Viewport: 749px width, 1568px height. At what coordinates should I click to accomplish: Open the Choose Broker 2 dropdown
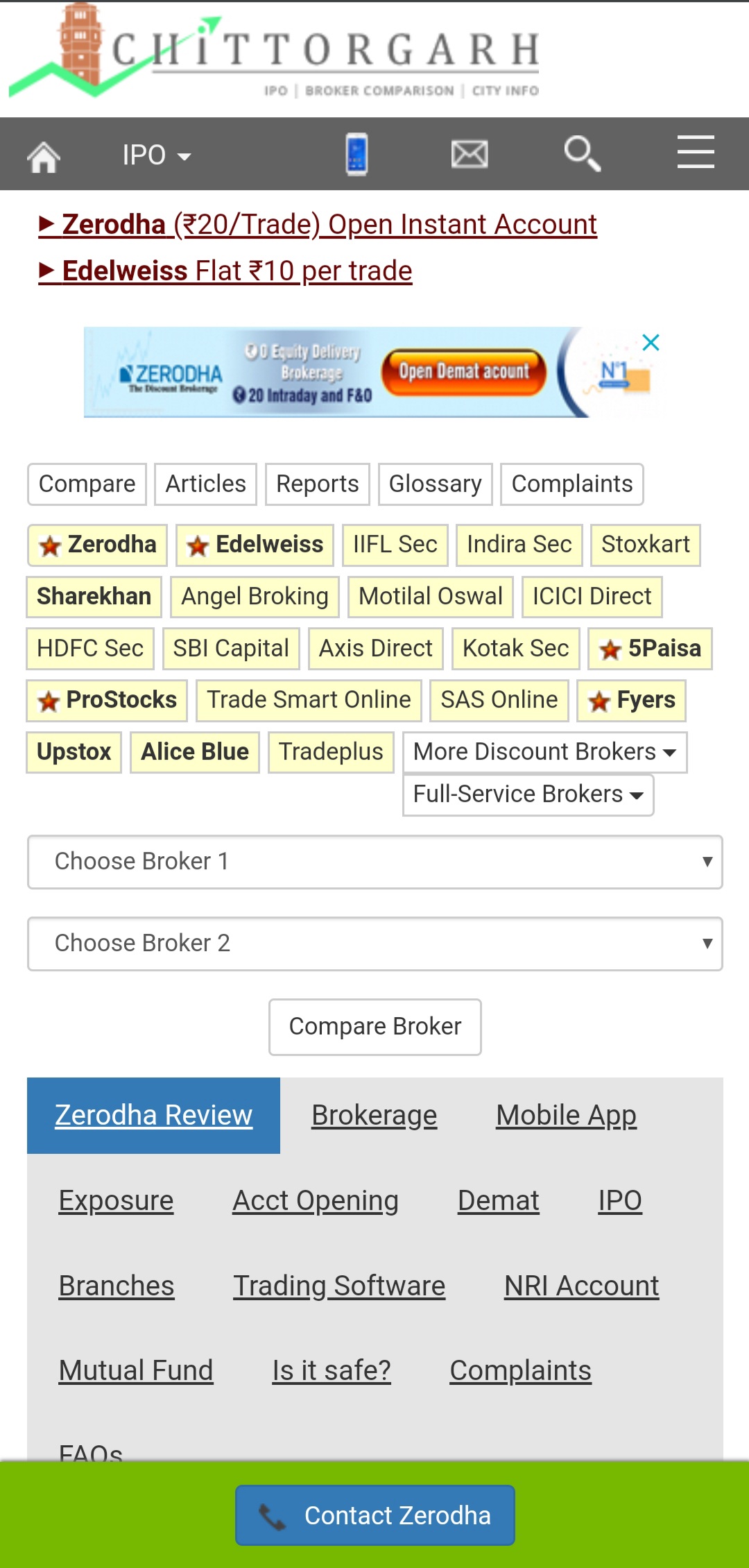(374, 944)
